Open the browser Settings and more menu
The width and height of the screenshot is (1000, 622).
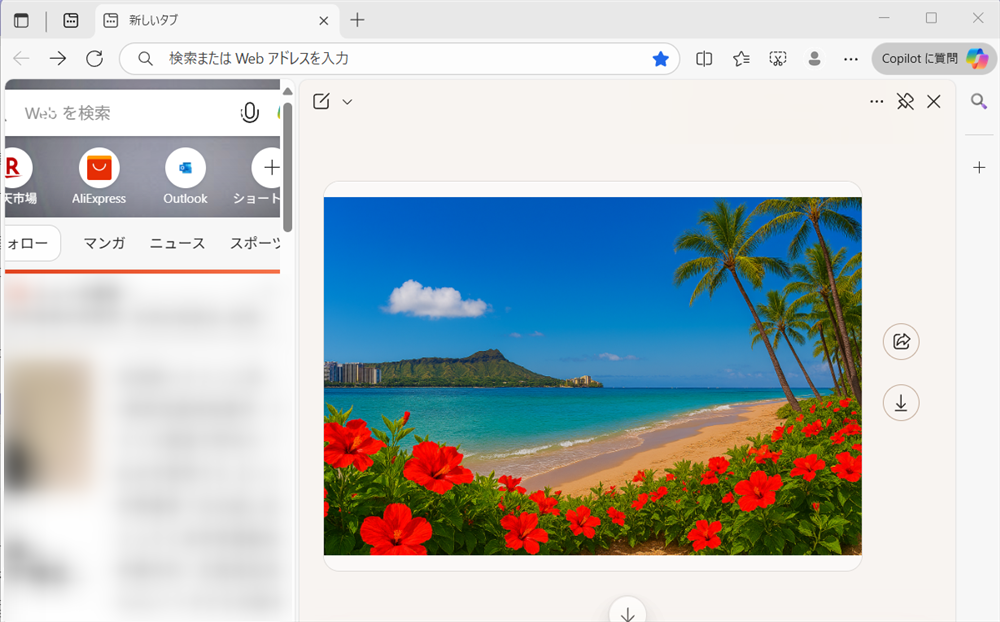click(x=851, y=59)
